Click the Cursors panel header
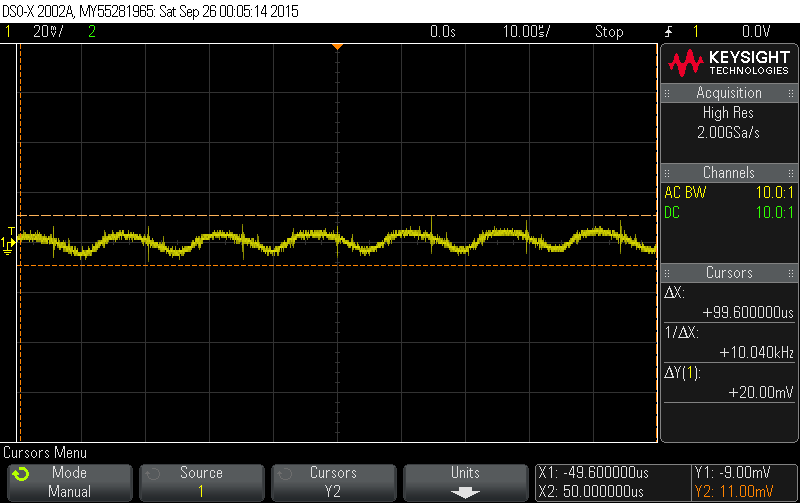This screenshot has height=503, width=800. tap(729, 272)
